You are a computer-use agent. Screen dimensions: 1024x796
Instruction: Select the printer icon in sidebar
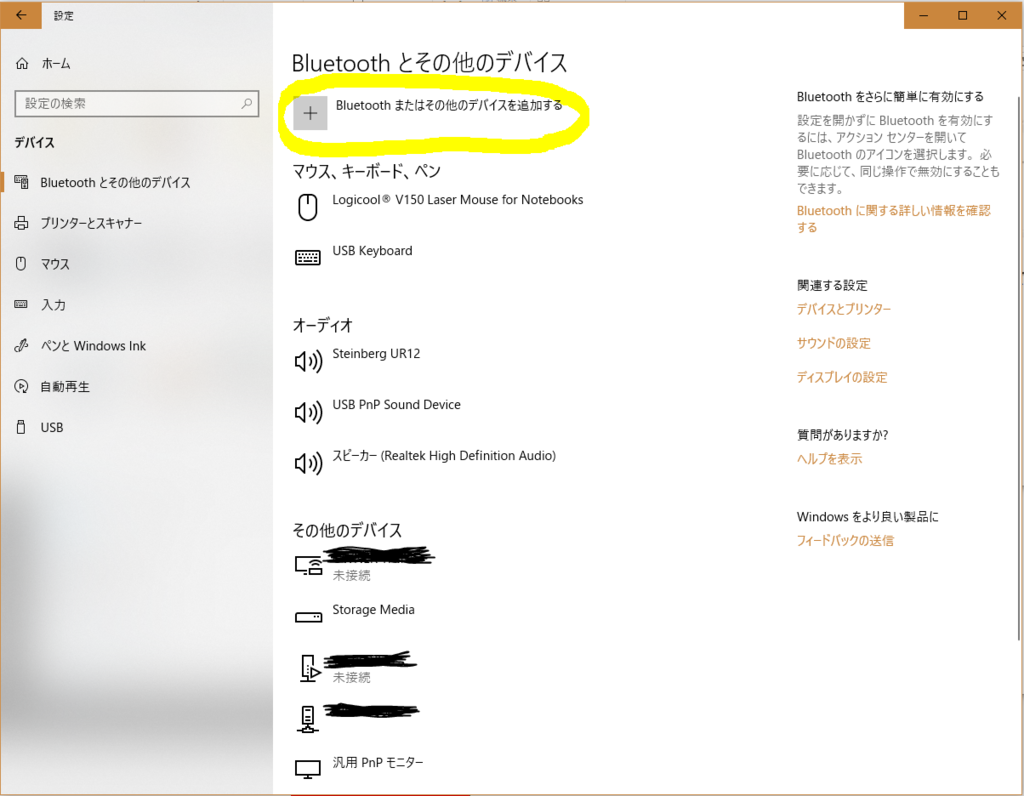(22, 223)
